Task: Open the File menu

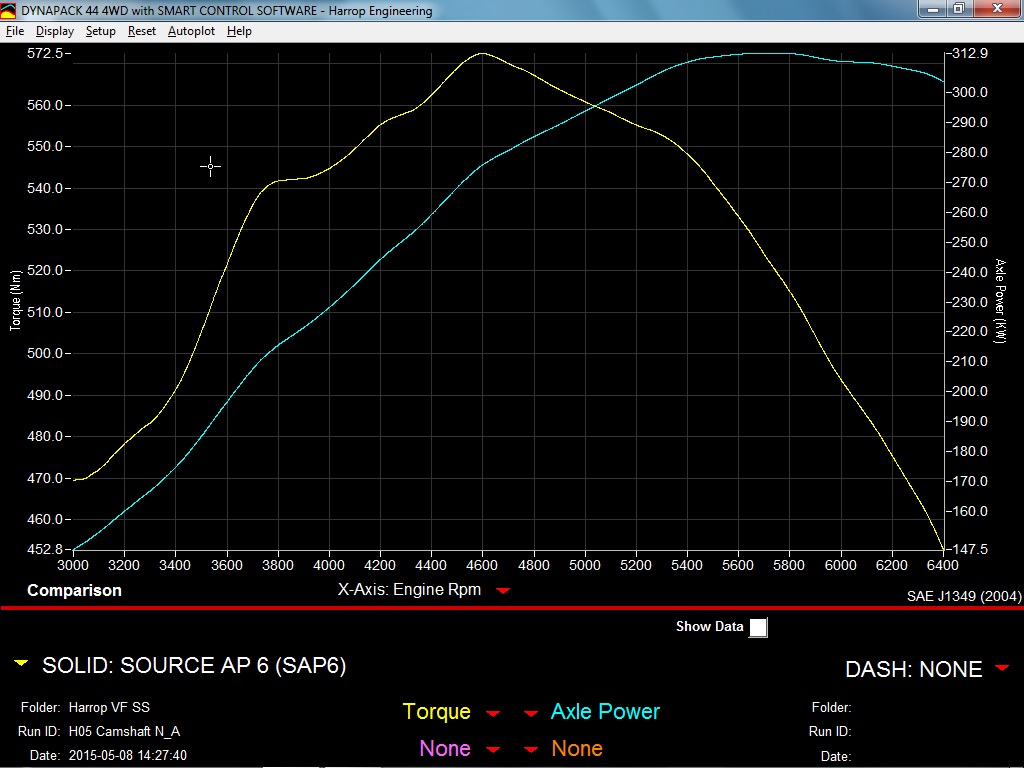Action: tap(15, 31)
